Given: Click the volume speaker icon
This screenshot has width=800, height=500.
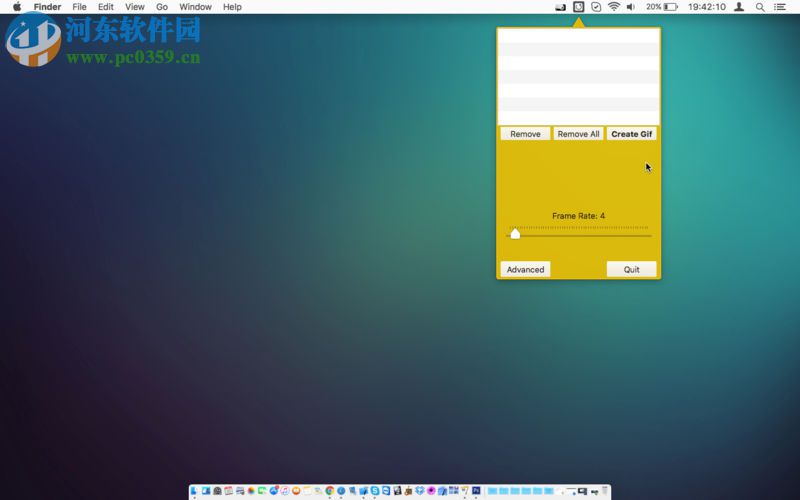Looking at the screenshot, I should pos(631,7).
